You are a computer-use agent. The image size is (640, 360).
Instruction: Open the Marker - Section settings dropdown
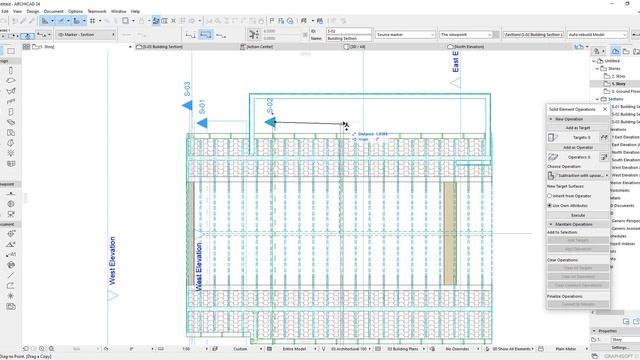pos(86,35)
